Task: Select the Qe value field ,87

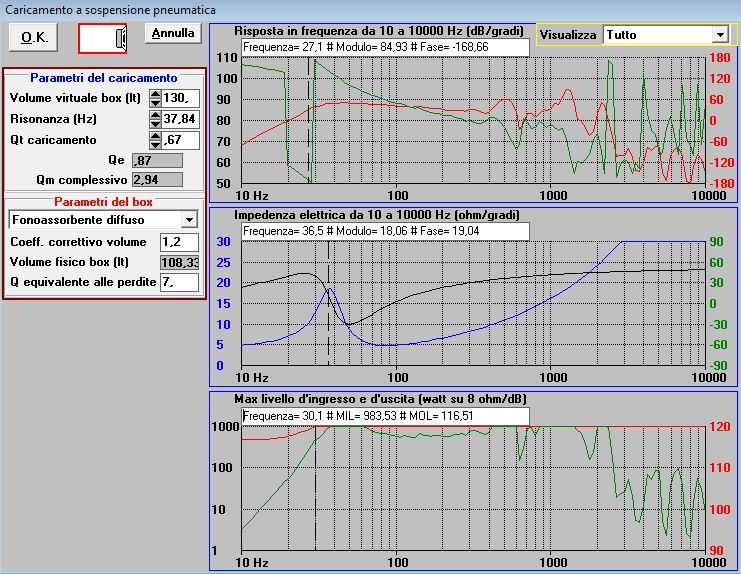Action: tap(157, 161)
